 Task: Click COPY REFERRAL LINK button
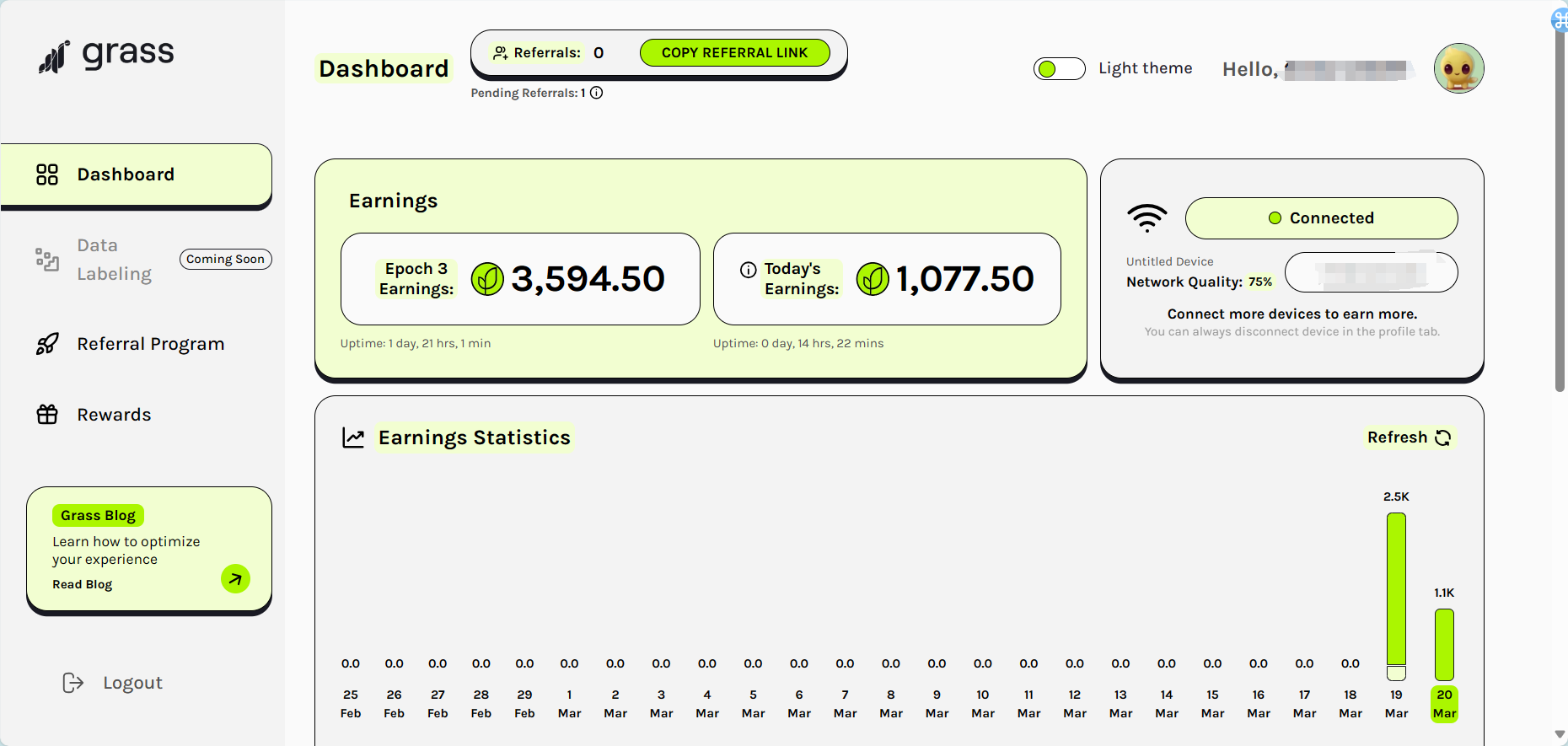734,53
